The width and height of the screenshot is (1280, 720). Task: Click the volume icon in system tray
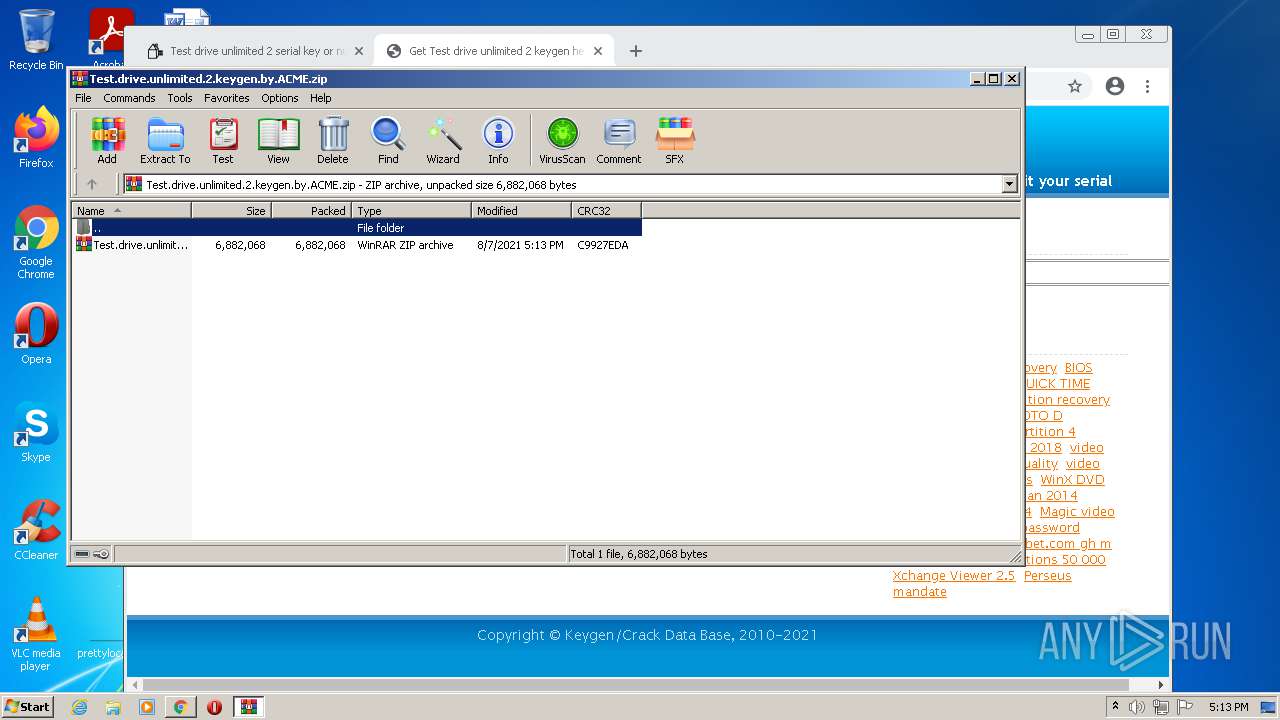1137,707
